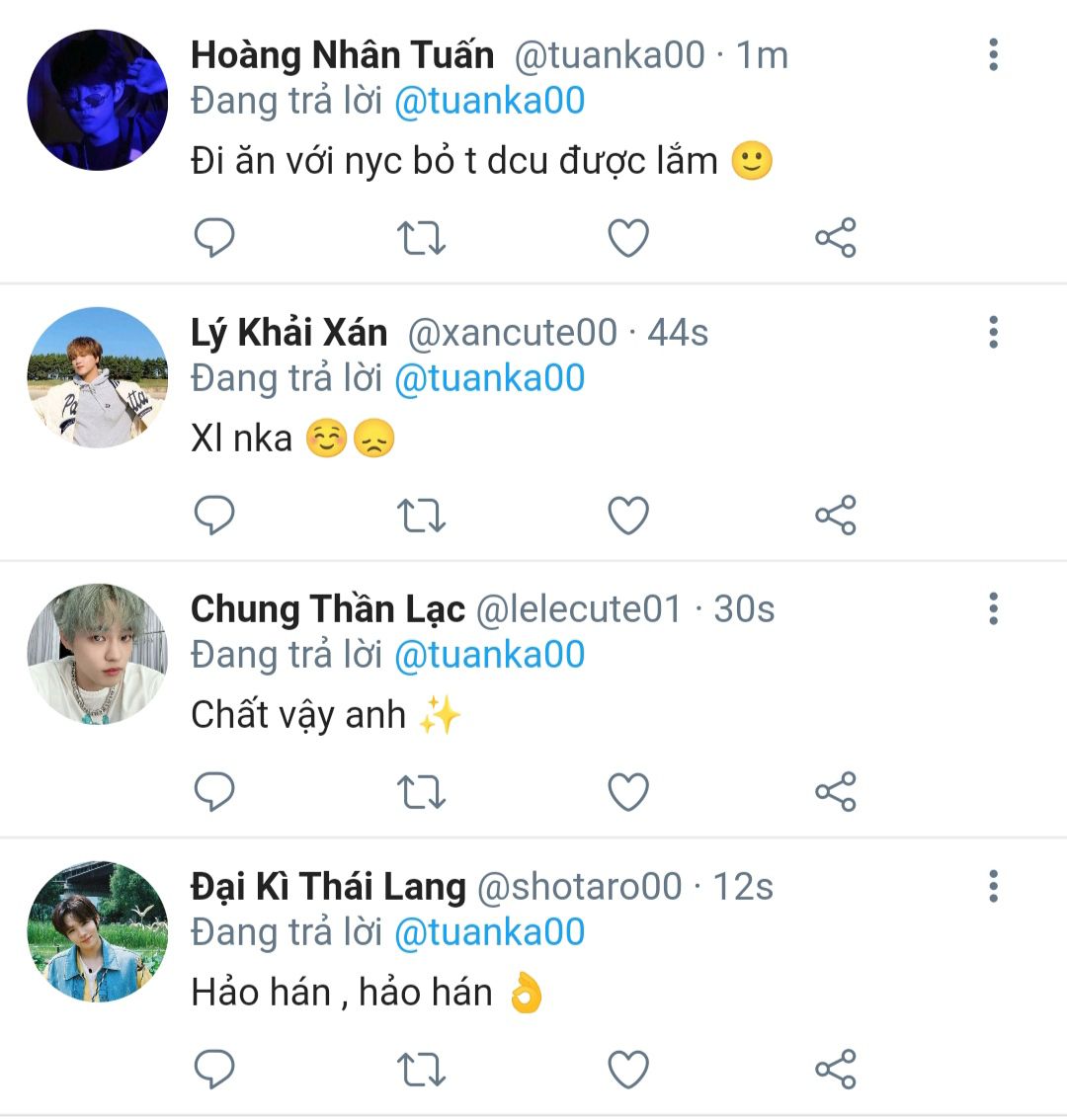Screen dimensions: 1067x1120
Task: View Hoàng Nhân Tuấn's profile picture
Action: (97, 100)
